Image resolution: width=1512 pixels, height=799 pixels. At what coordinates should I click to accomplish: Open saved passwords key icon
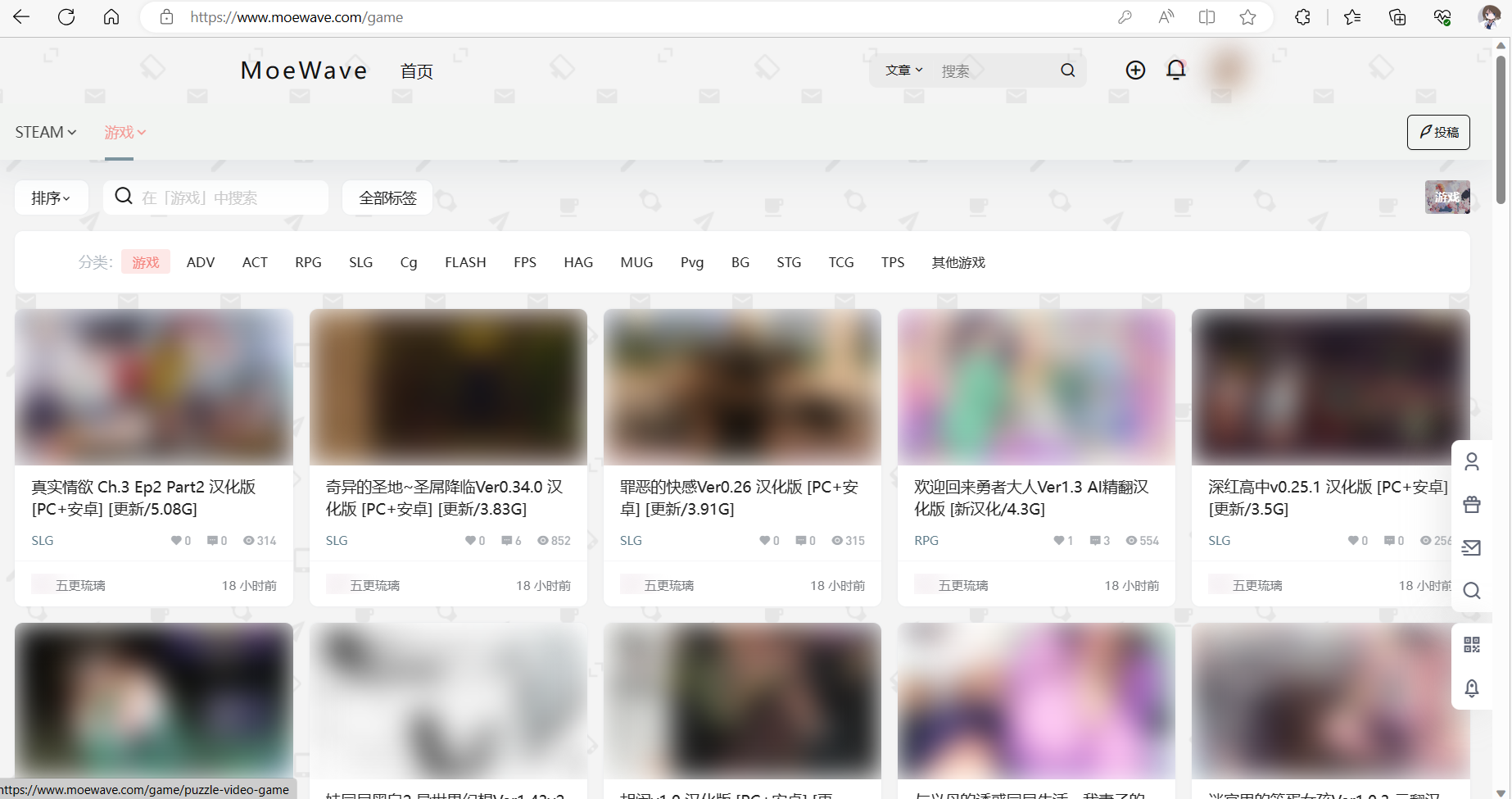click(1125, 17)
